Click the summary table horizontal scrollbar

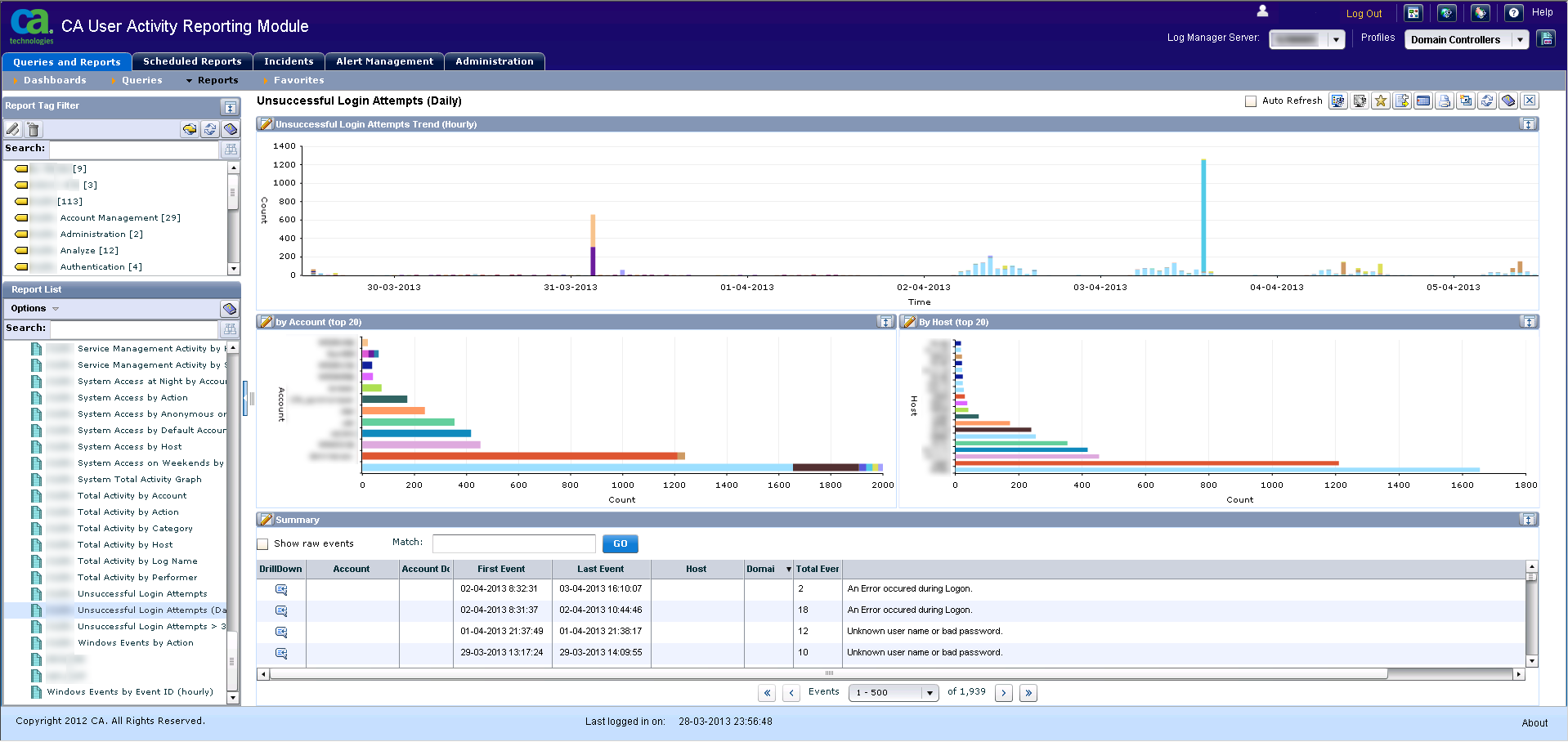pyautogui.click(x=829, y=674)
